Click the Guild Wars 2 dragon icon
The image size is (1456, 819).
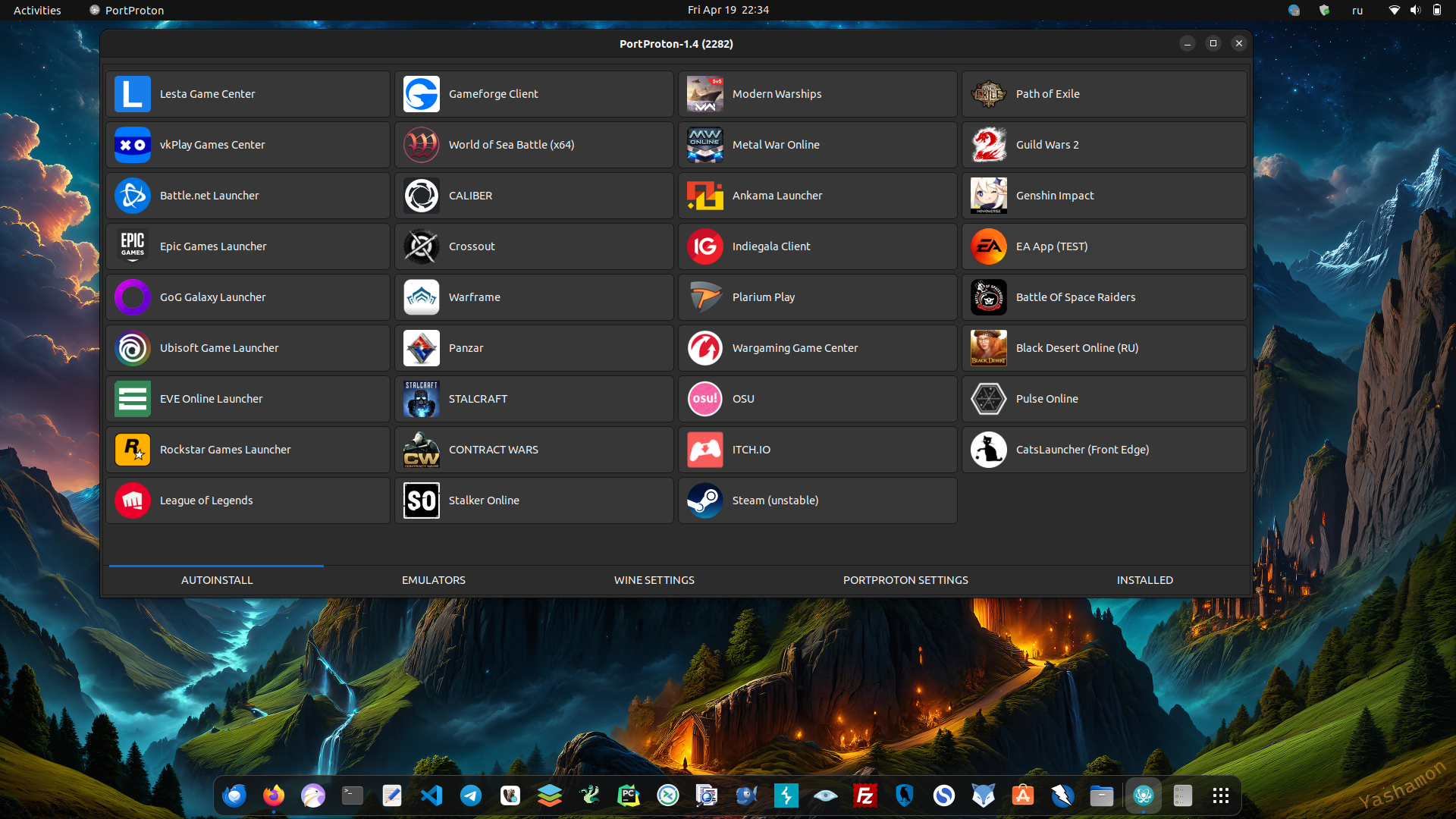tap(989, 145)
